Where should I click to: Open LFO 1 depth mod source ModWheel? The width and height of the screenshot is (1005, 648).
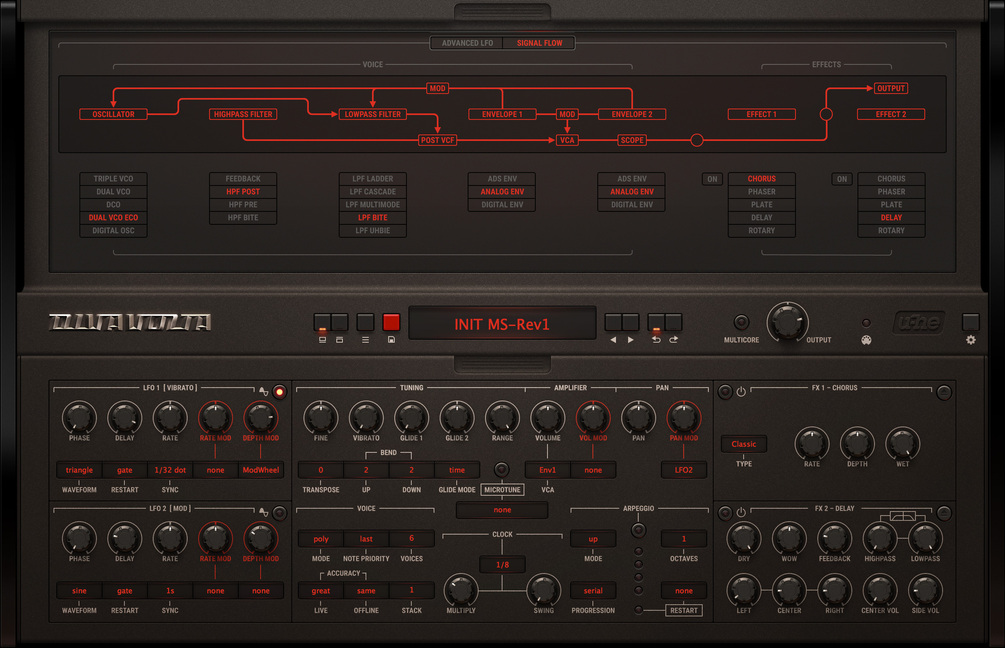[261, 470]
